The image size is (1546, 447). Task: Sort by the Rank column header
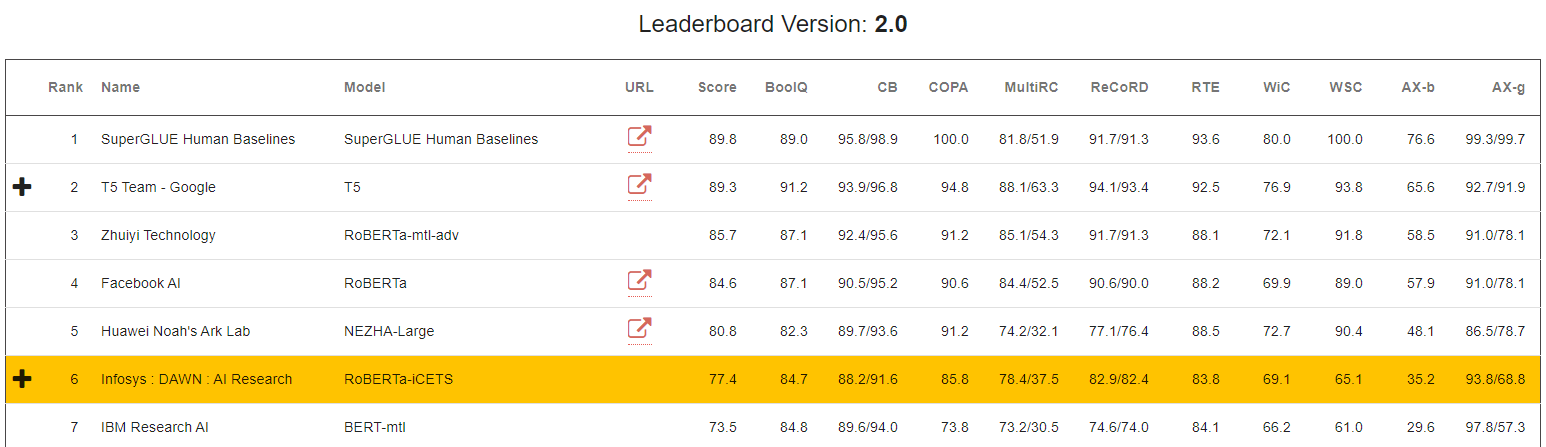coord(66,87)
